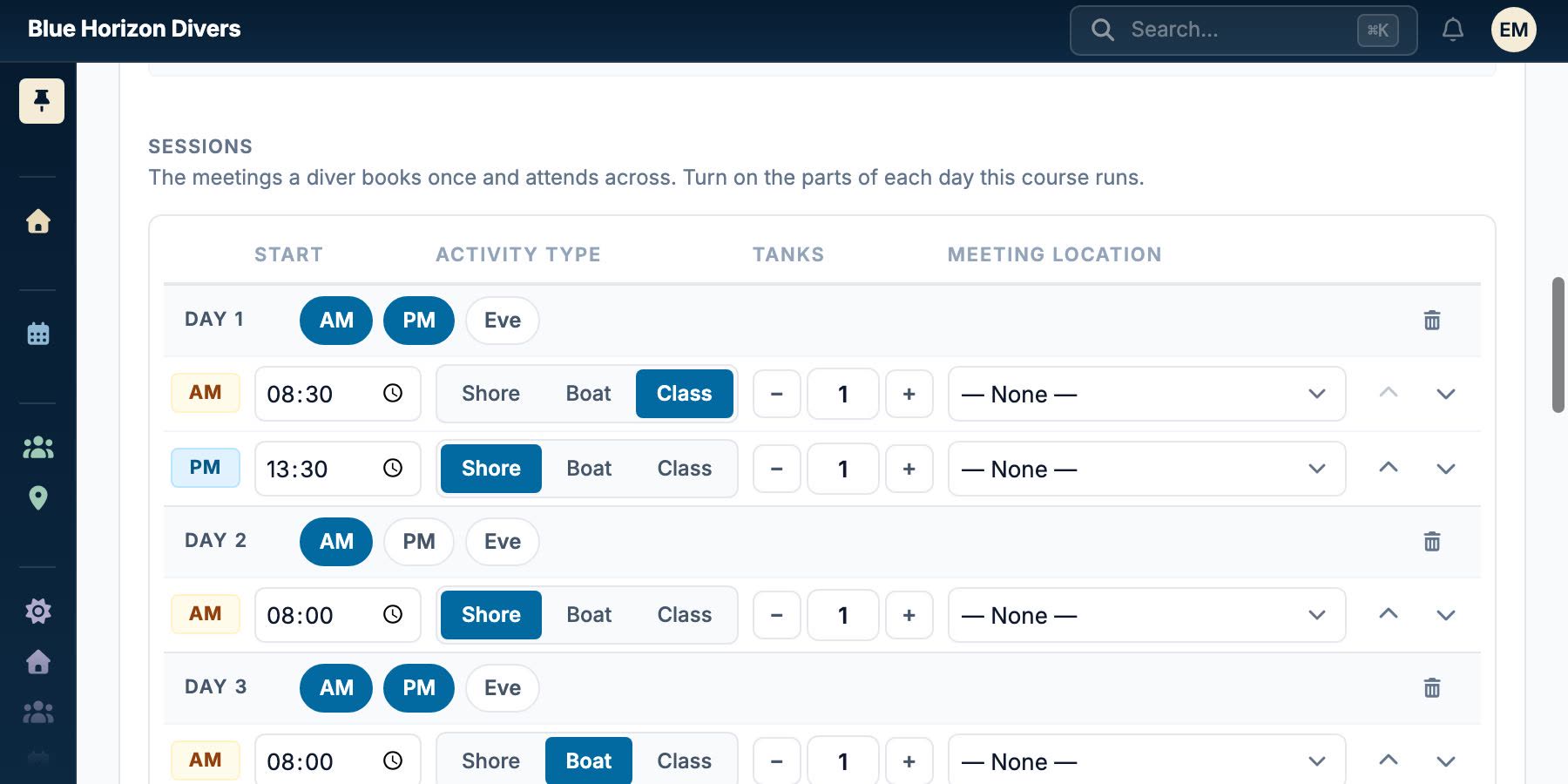Open the settings gear icon
The height and width of the screenshot is (784, 1568).
tap(38, 611)
